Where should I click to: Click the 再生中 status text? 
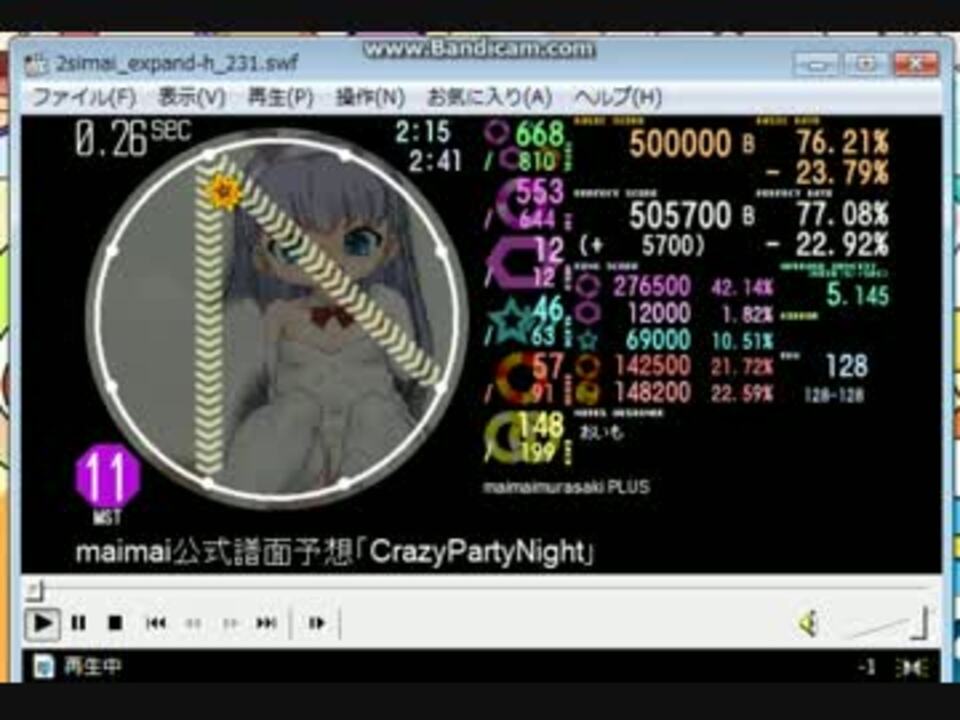(92, 666)
